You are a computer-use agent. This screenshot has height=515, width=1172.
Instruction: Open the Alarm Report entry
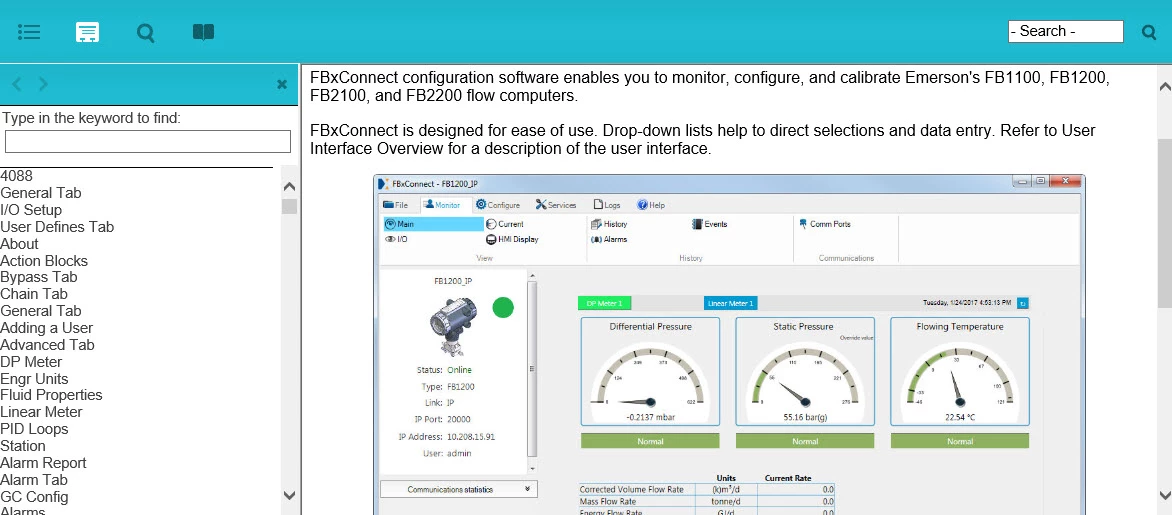(43, 463)
